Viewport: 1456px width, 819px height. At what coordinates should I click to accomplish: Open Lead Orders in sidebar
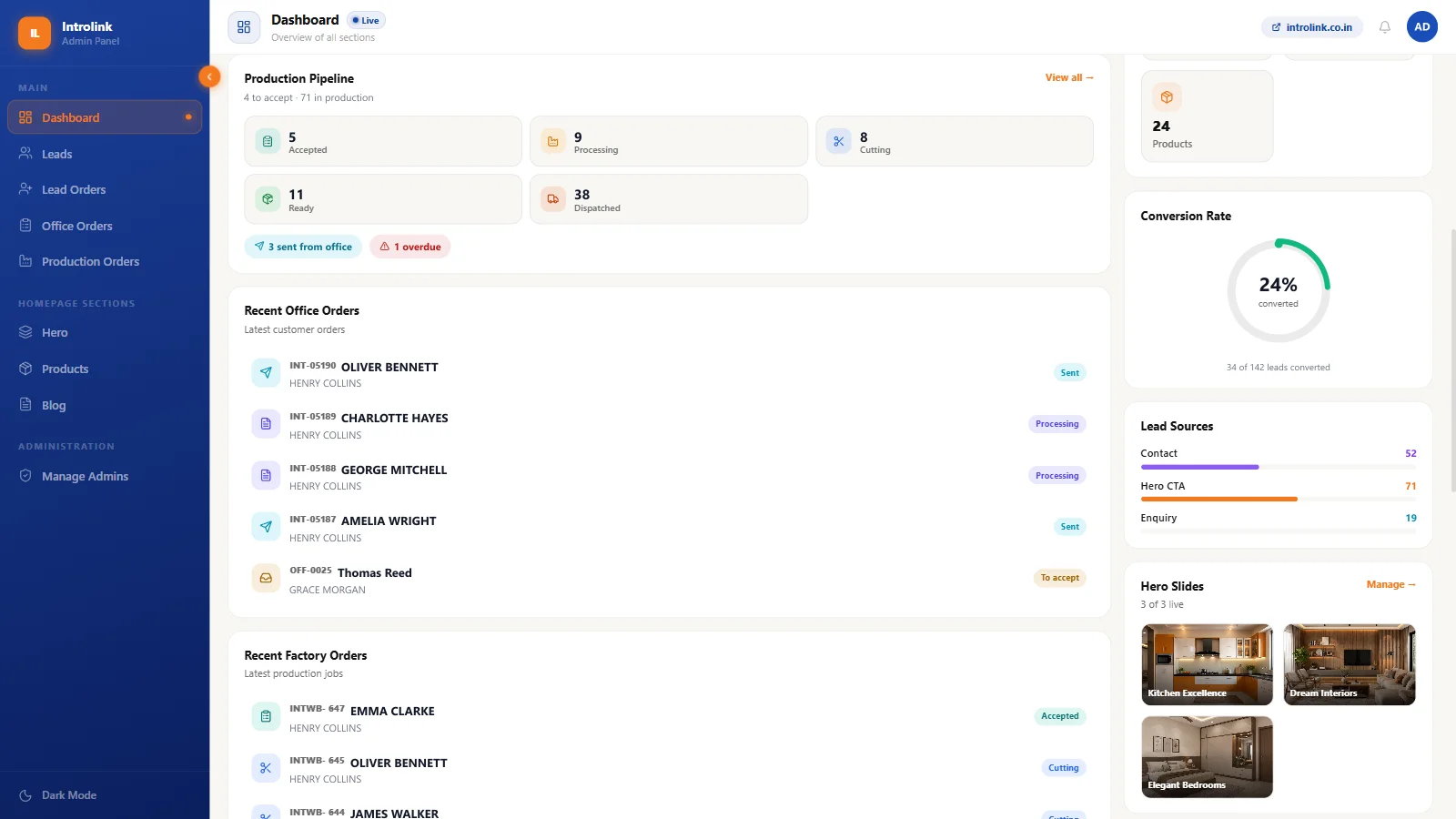105,189
